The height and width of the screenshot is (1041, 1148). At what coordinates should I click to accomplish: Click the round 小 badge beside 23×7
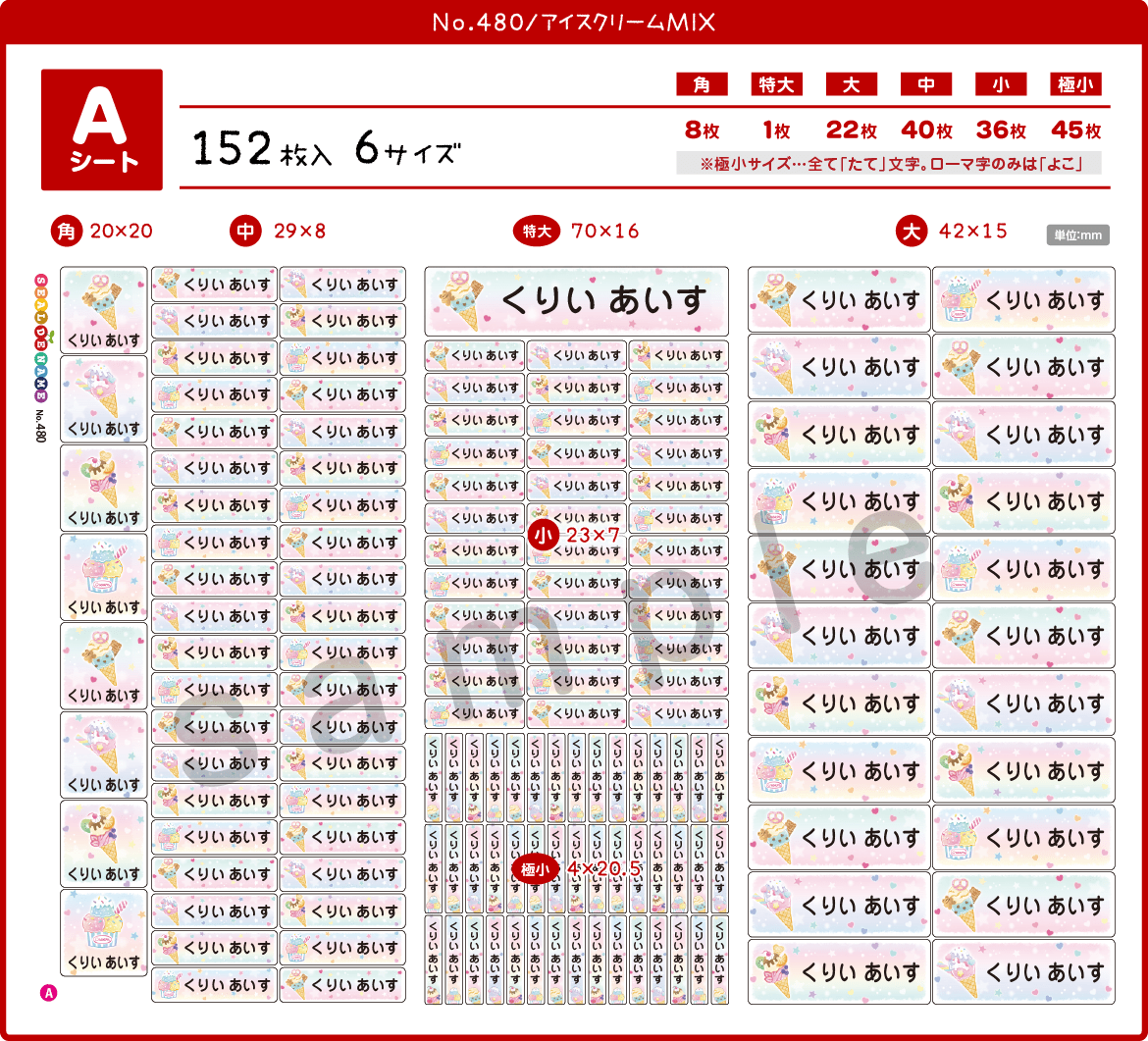544,536
